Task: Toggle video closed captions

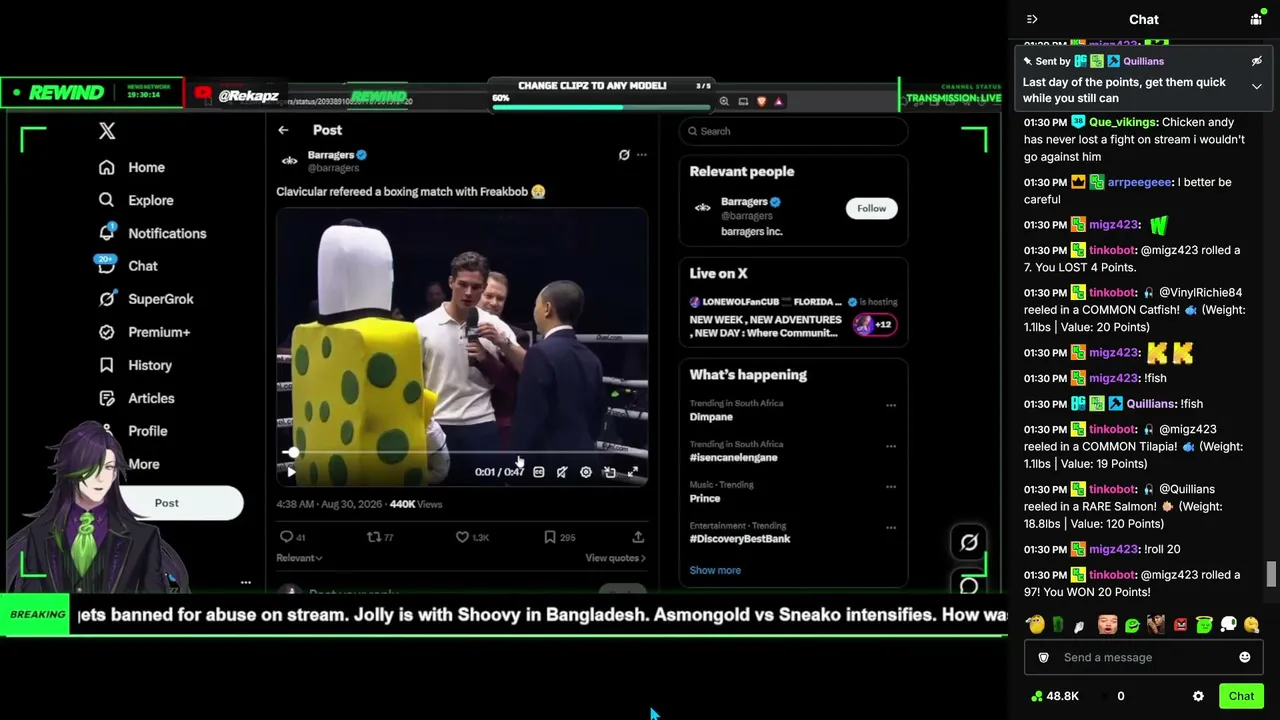Action: (x=538, y=472)
